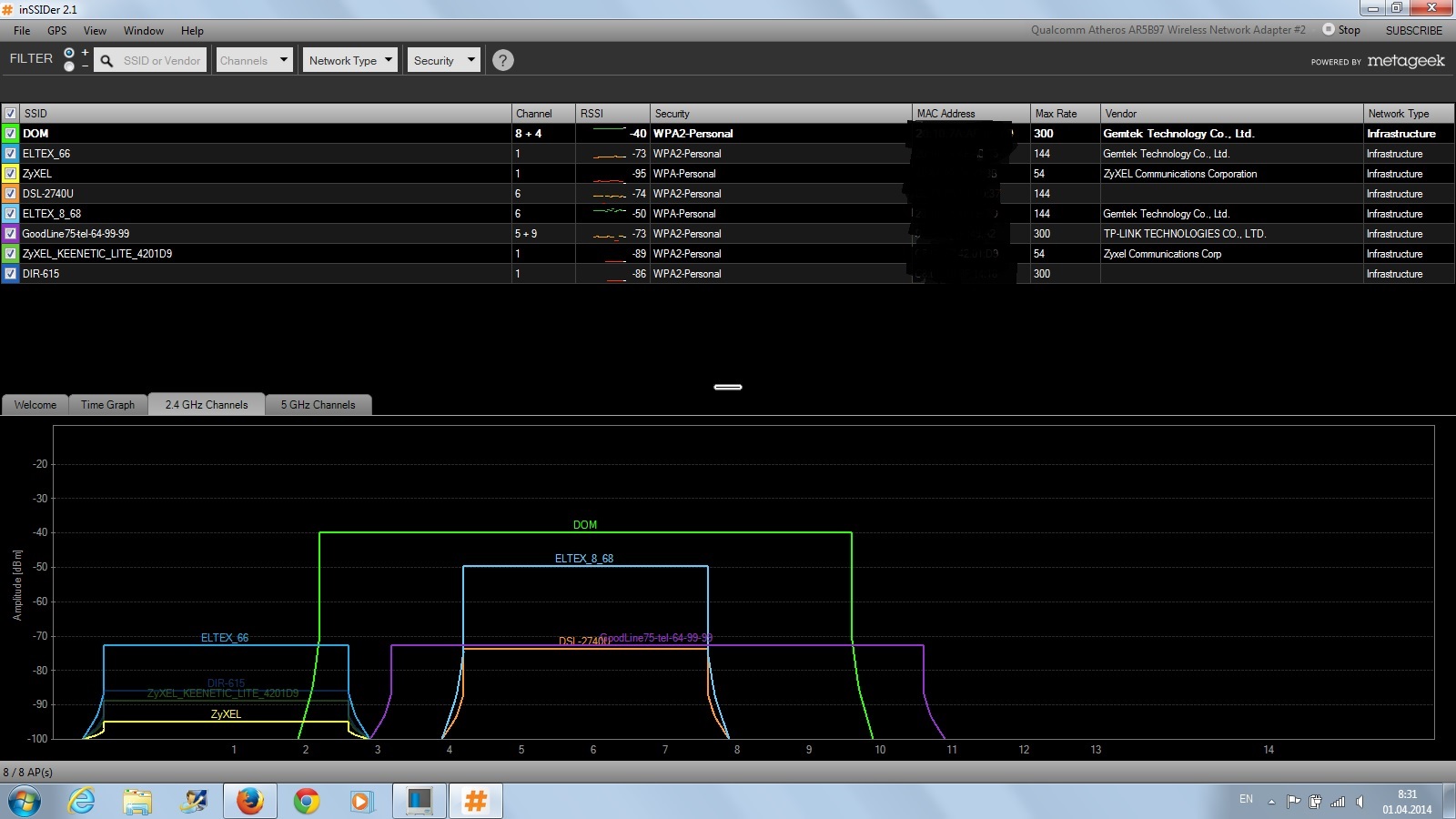Sort by RSSI column header

coord(612,114)
